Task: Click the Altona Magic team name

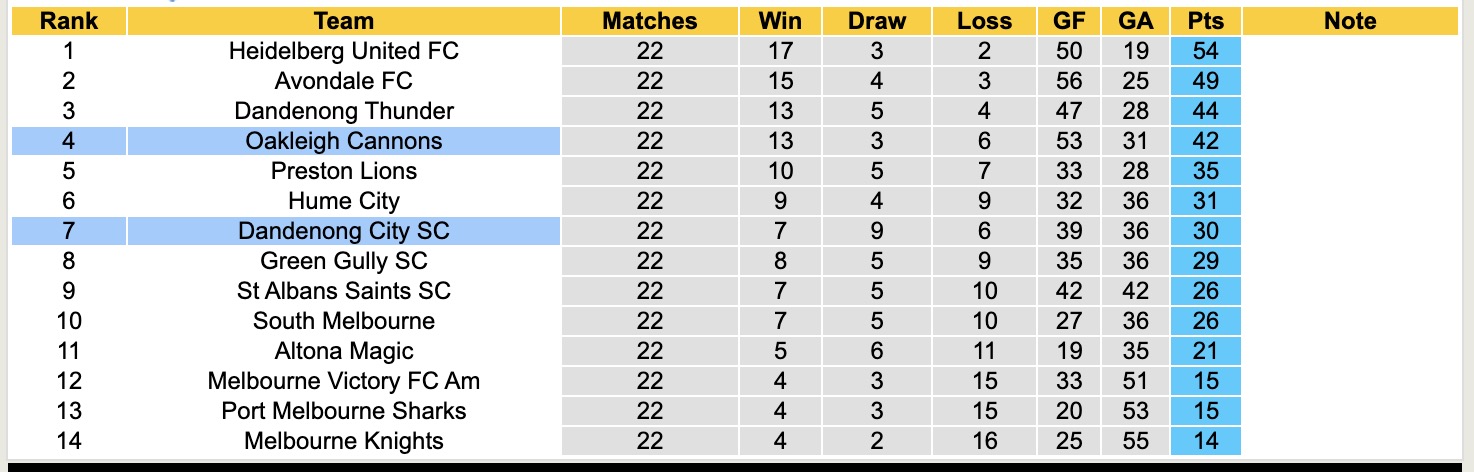Action: (x=343, y=351)
